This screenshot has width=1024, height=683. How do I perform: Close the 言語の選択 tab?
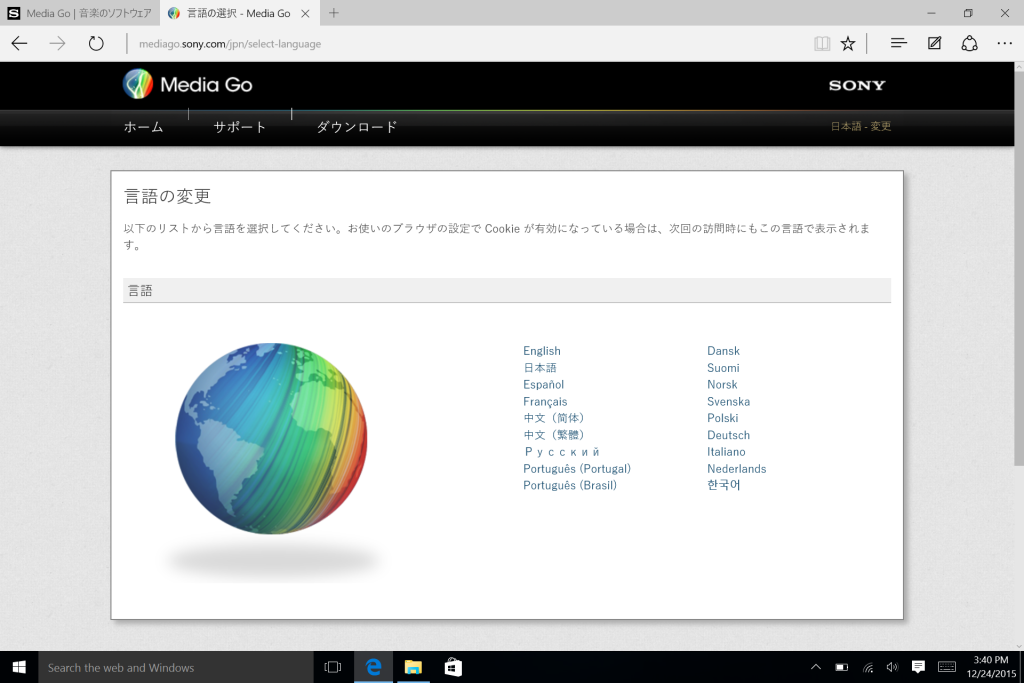(x=305, y=13)
